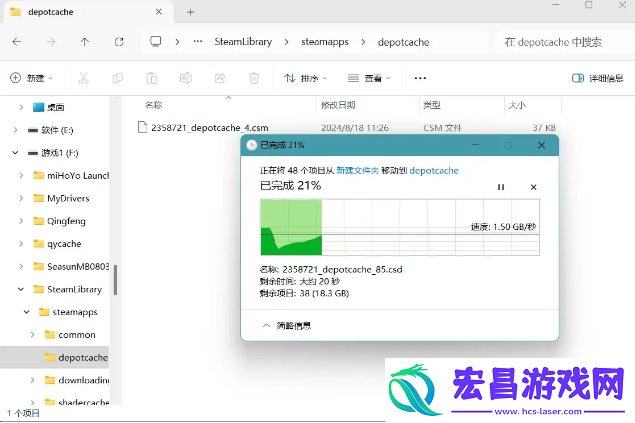635x423 pixels.
Task: Click the Share icon in toolbar
Action: coord(220,78)
